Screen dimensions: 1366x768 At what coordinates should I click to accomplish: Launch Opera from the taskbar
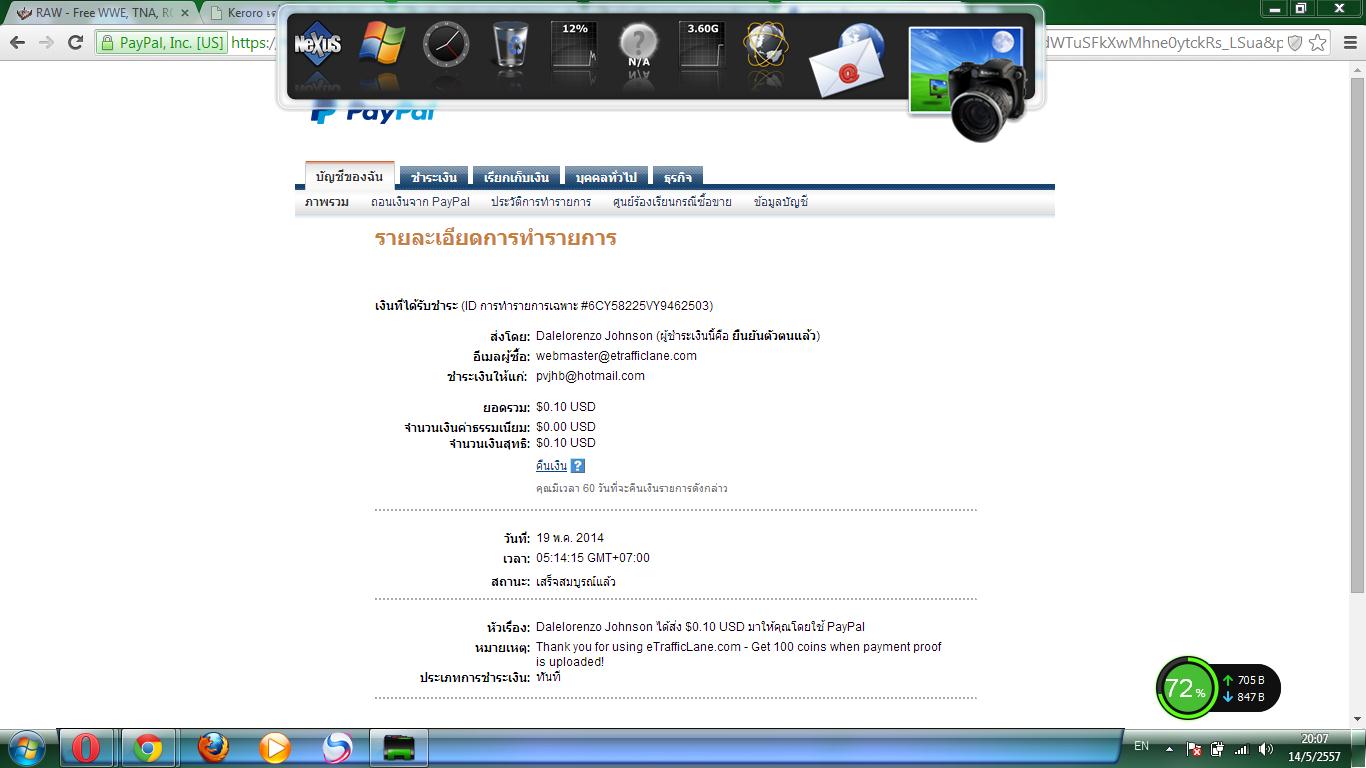[x=85, y=748]
